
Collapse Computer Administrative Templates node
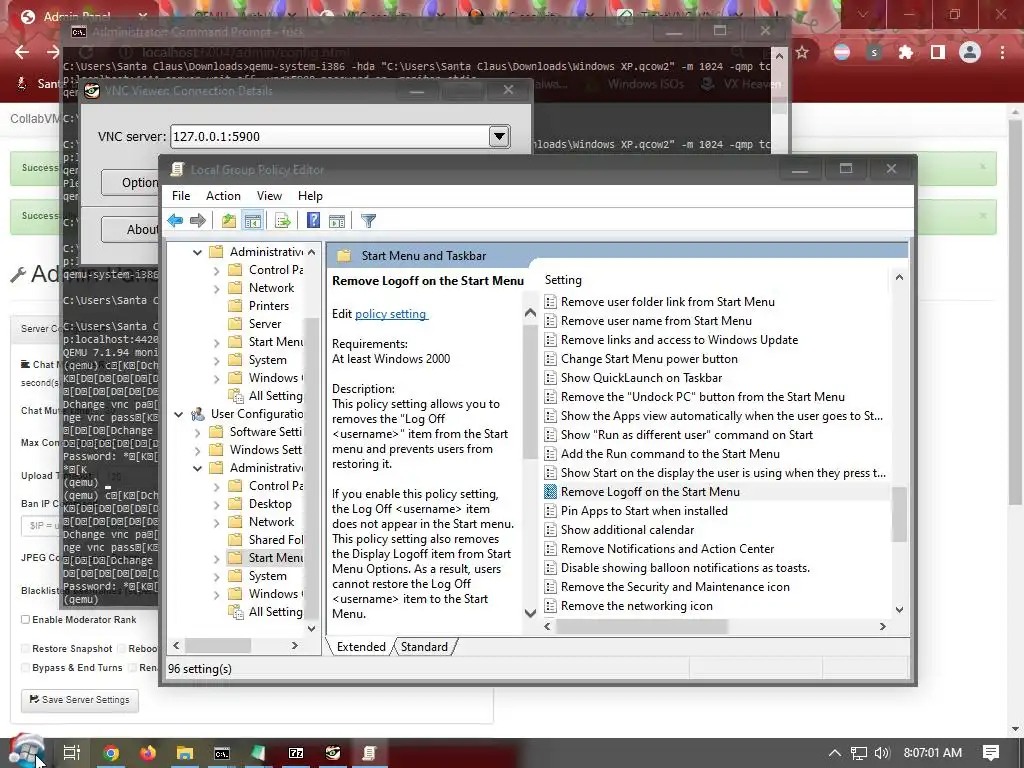coord(197,252)
